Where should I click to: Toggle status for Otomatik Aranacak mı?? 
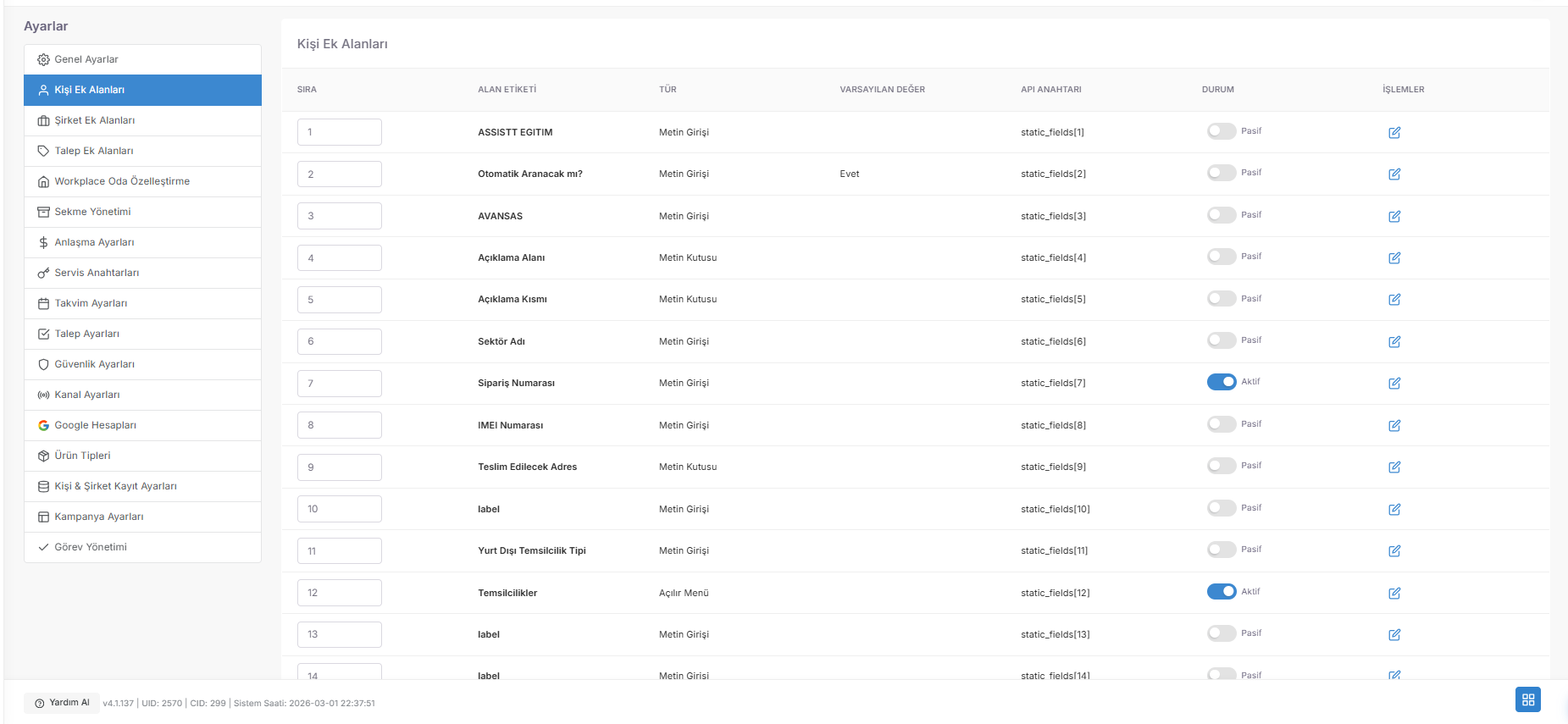point(1222,173)
